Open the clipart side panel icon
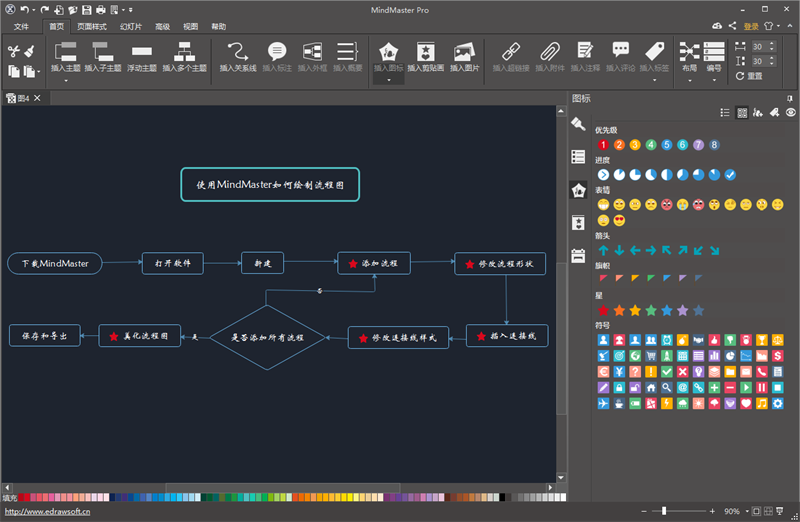This screenshot has height=522, width=800. pyautogui.click(x=578, y=222)
